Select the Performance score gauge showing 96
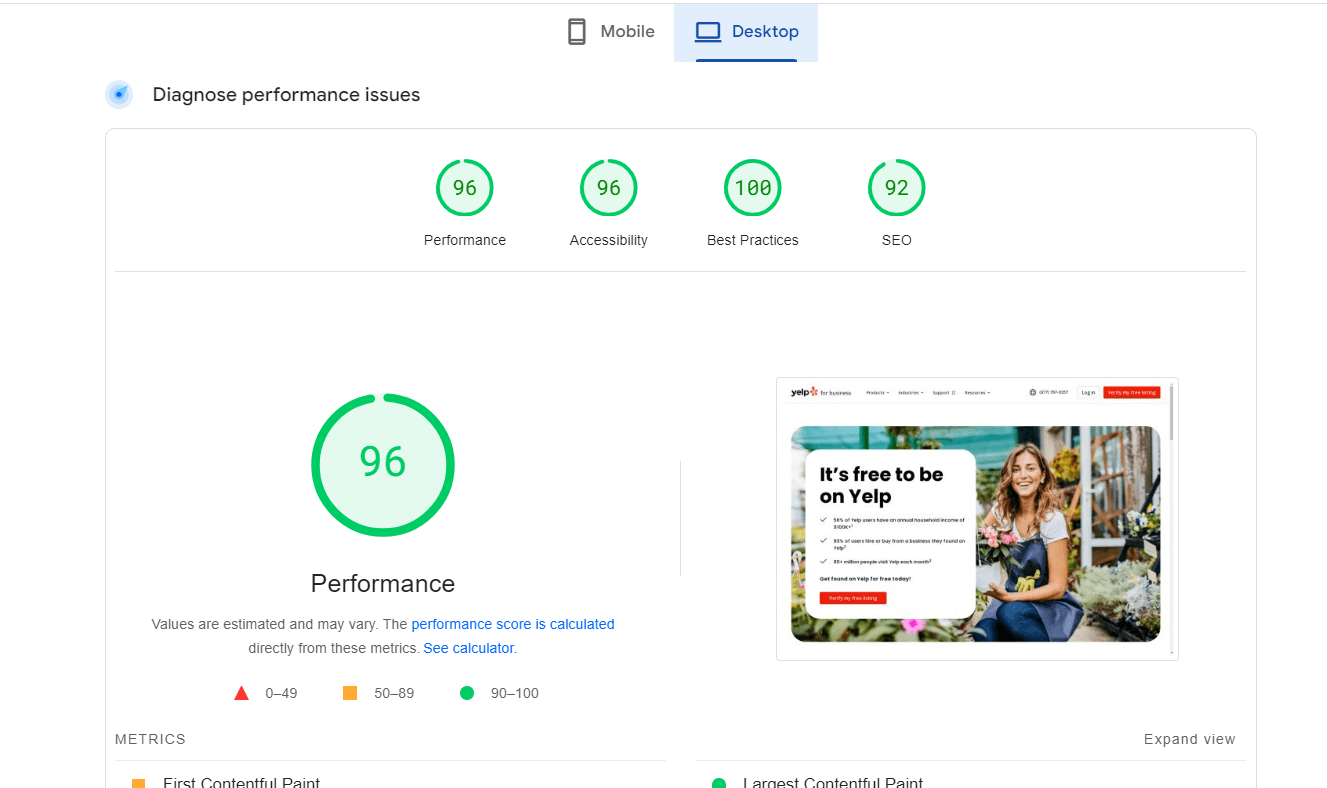Screen dimensions: 1327x788 [464, 187]
